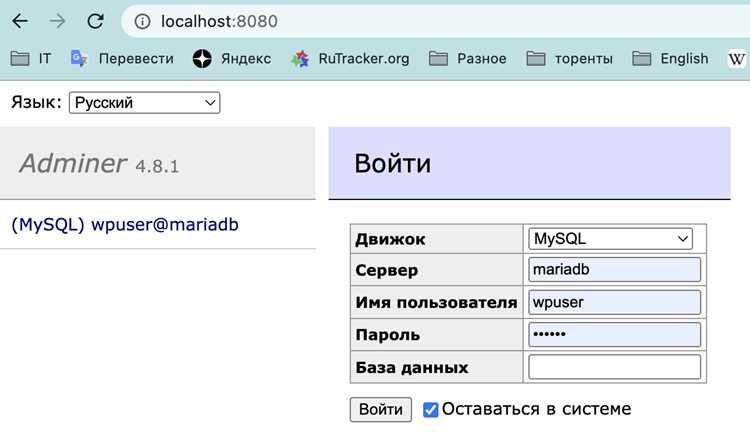Uncheck the Оставаться в системе checkbox
750x434 pixels.
(x=430, y=410)
